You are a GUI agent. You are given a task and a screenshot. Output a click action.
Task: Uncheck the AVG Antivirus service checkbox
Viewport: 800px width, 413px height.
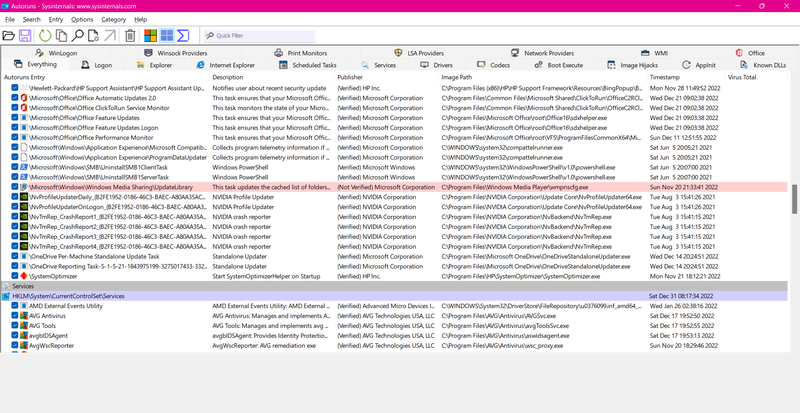point(14,315)
